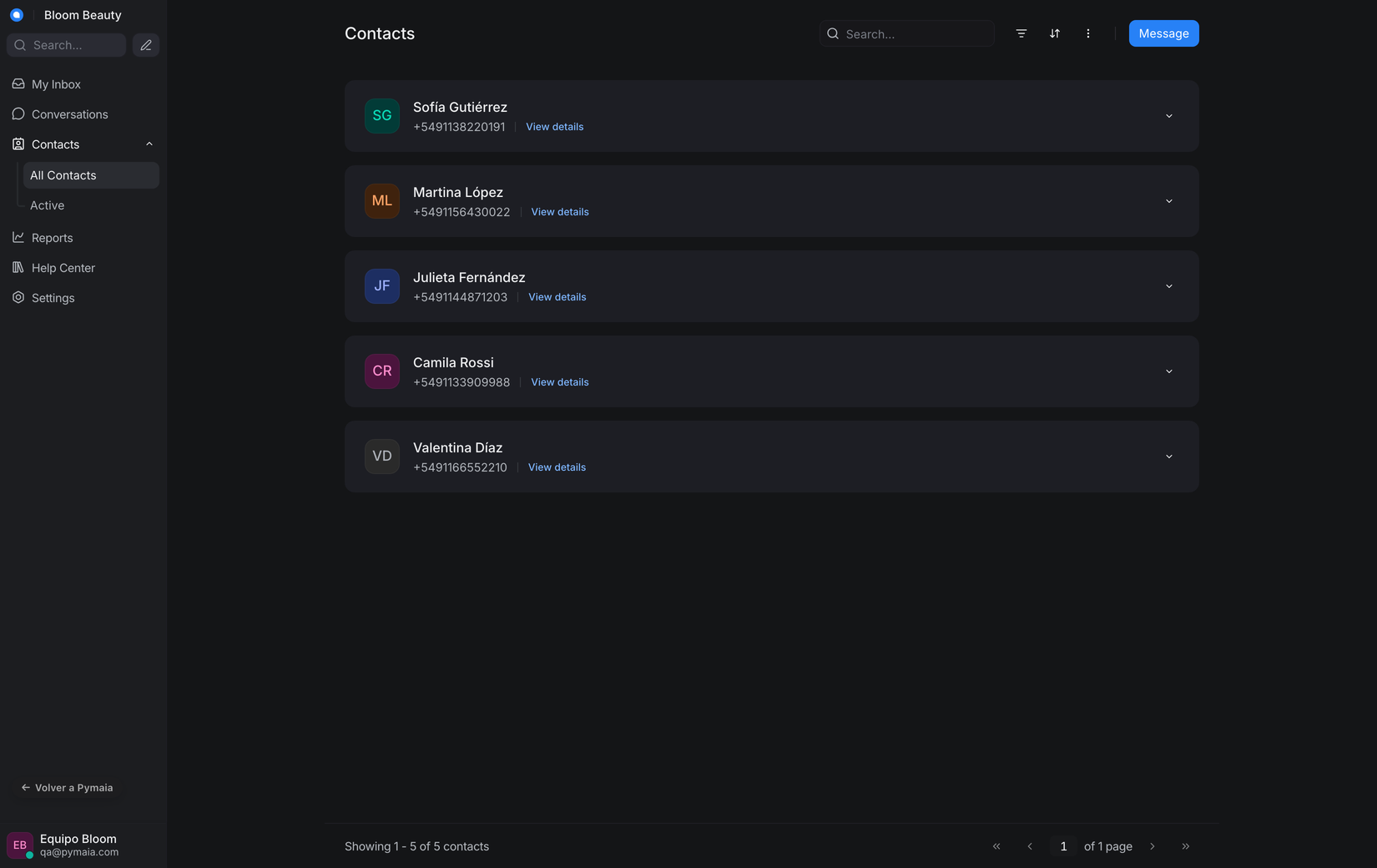Open Help Center in sidebar
The width and height of the screenshot is (1377, 868).
(x=83, y=268)
